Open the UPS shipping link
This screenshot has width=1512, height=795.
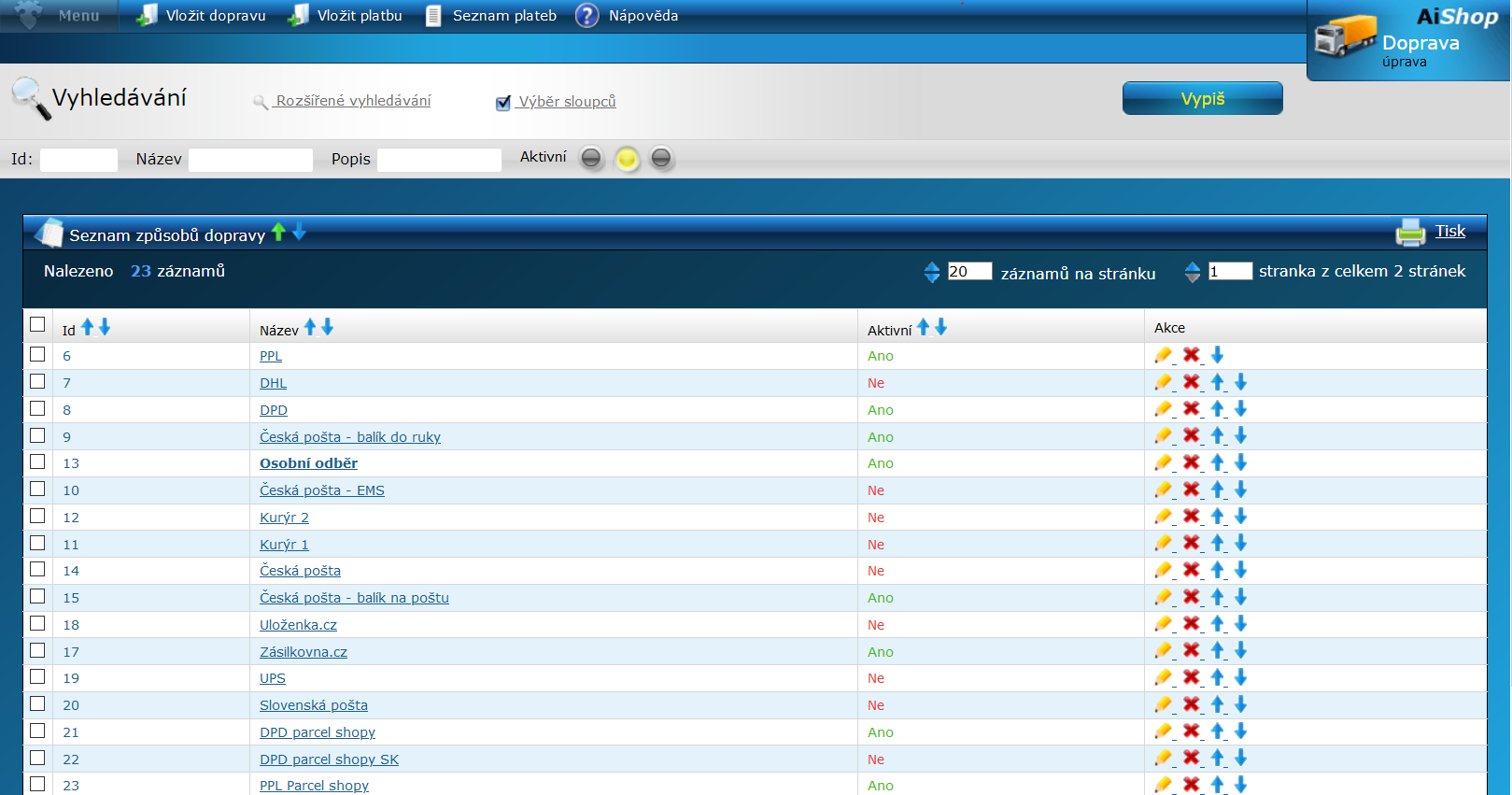point(273,678)
